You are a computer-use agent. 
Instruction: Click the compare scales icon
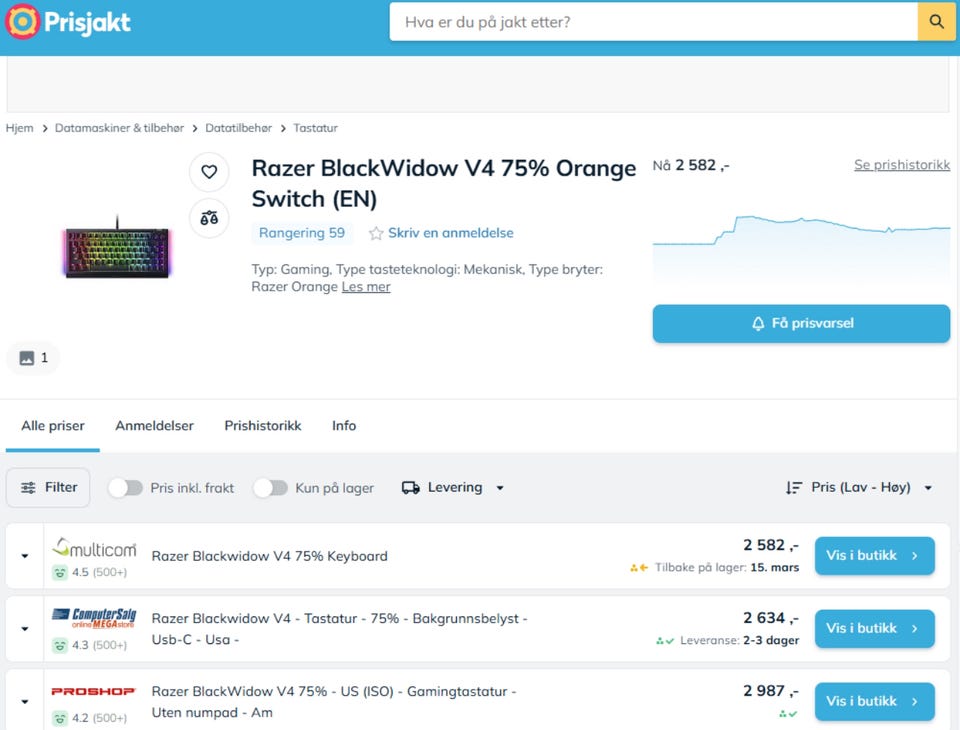point(209,218)
